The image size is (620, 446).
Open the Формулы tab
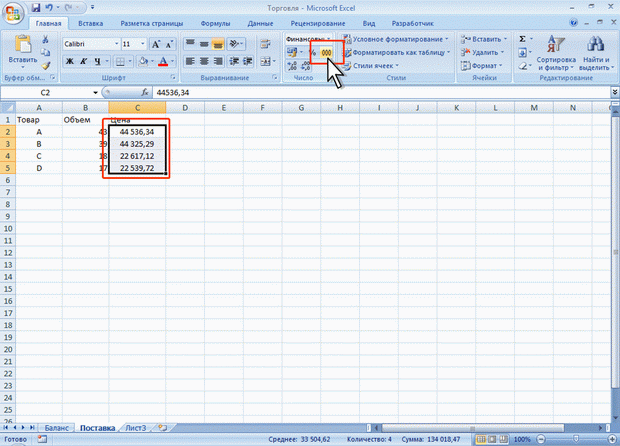tap(215, 23)
